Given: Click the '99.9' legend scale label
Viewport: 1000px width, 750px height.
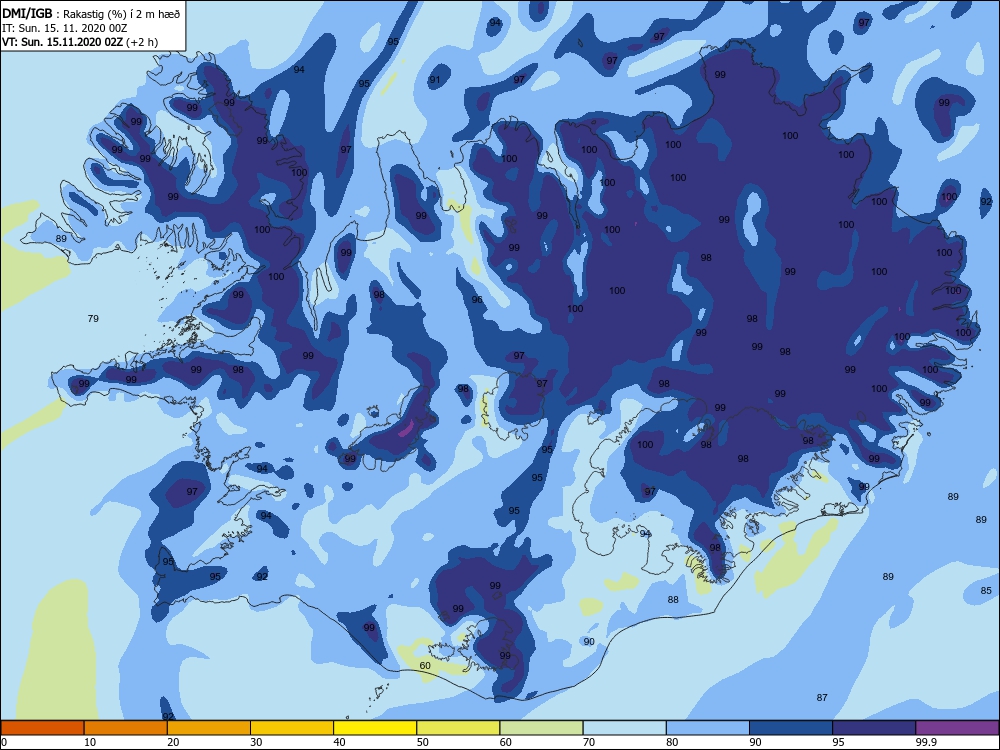Looking at the screenshot, I should click(x=925, y=742).
